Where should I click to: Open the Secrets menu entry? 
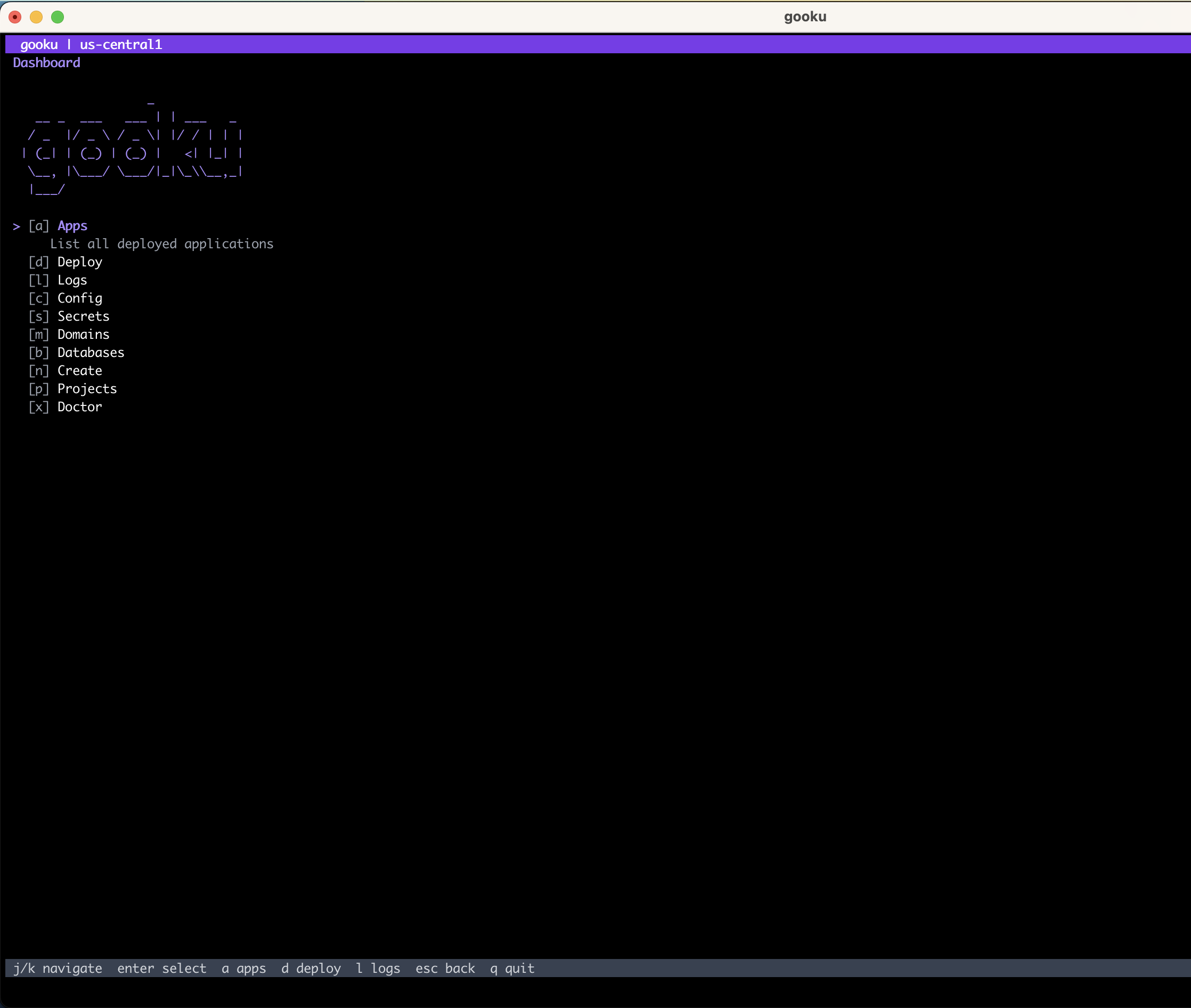[69, 316]
